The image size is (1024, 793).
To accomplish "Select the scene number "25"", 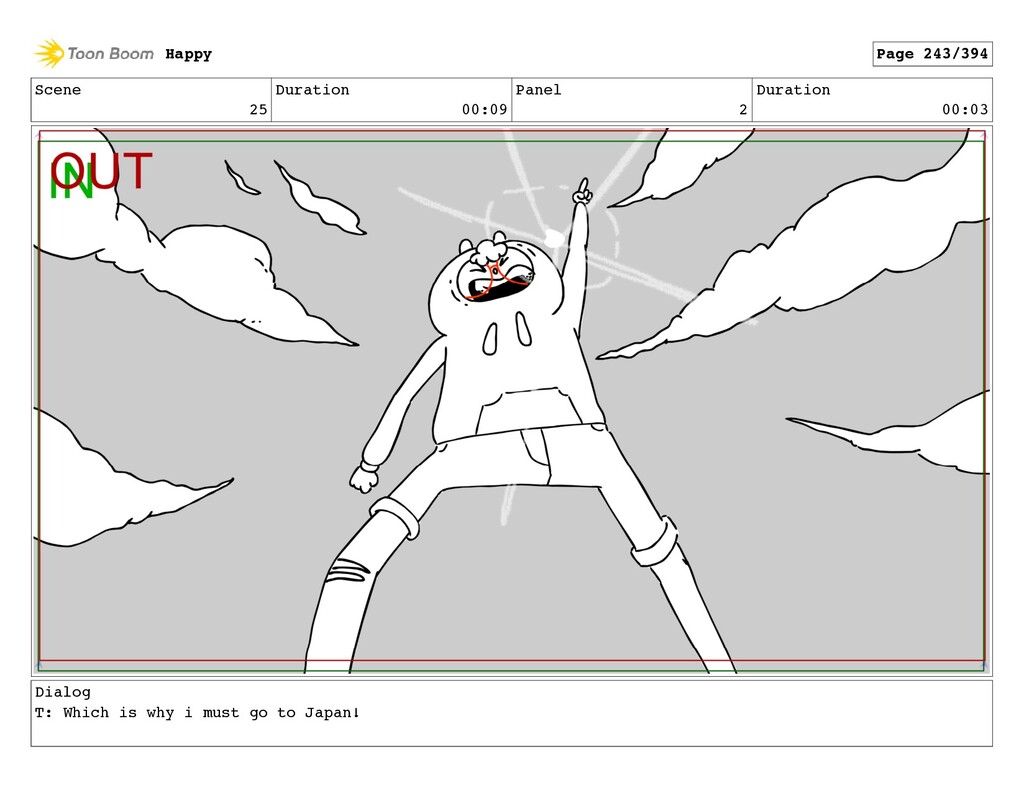I will (259, 110).
